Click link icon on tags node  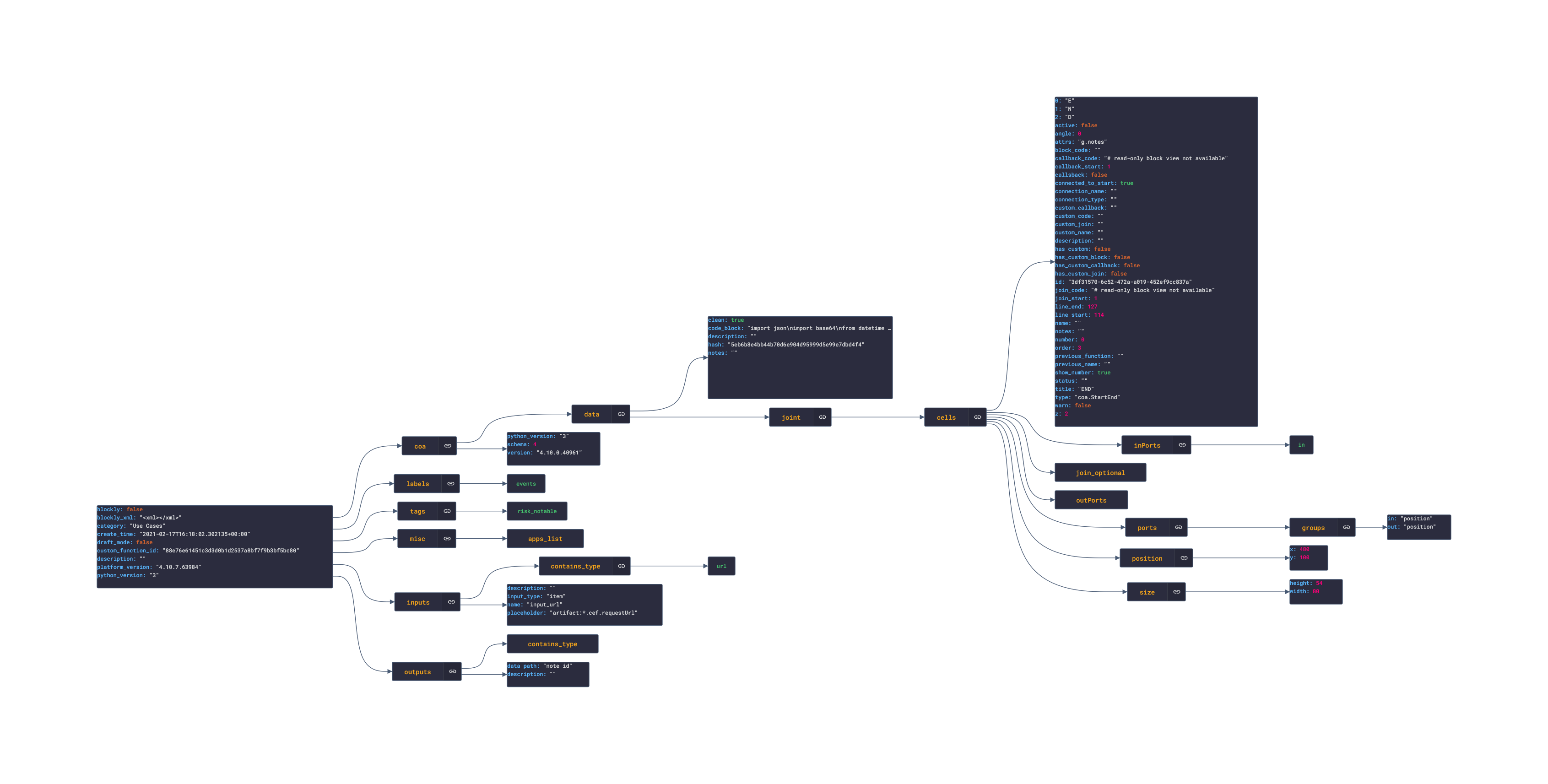pyautogui.click(x=447, y=511)
